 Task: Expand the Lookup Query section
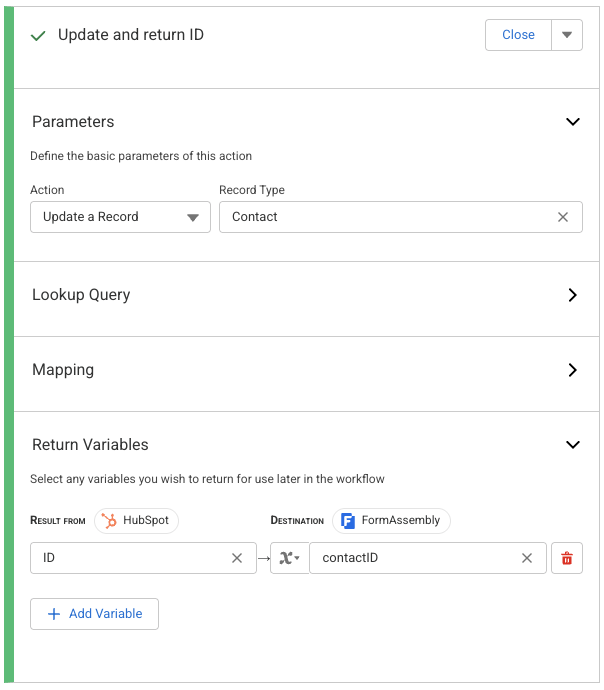[x=573, y=295]
